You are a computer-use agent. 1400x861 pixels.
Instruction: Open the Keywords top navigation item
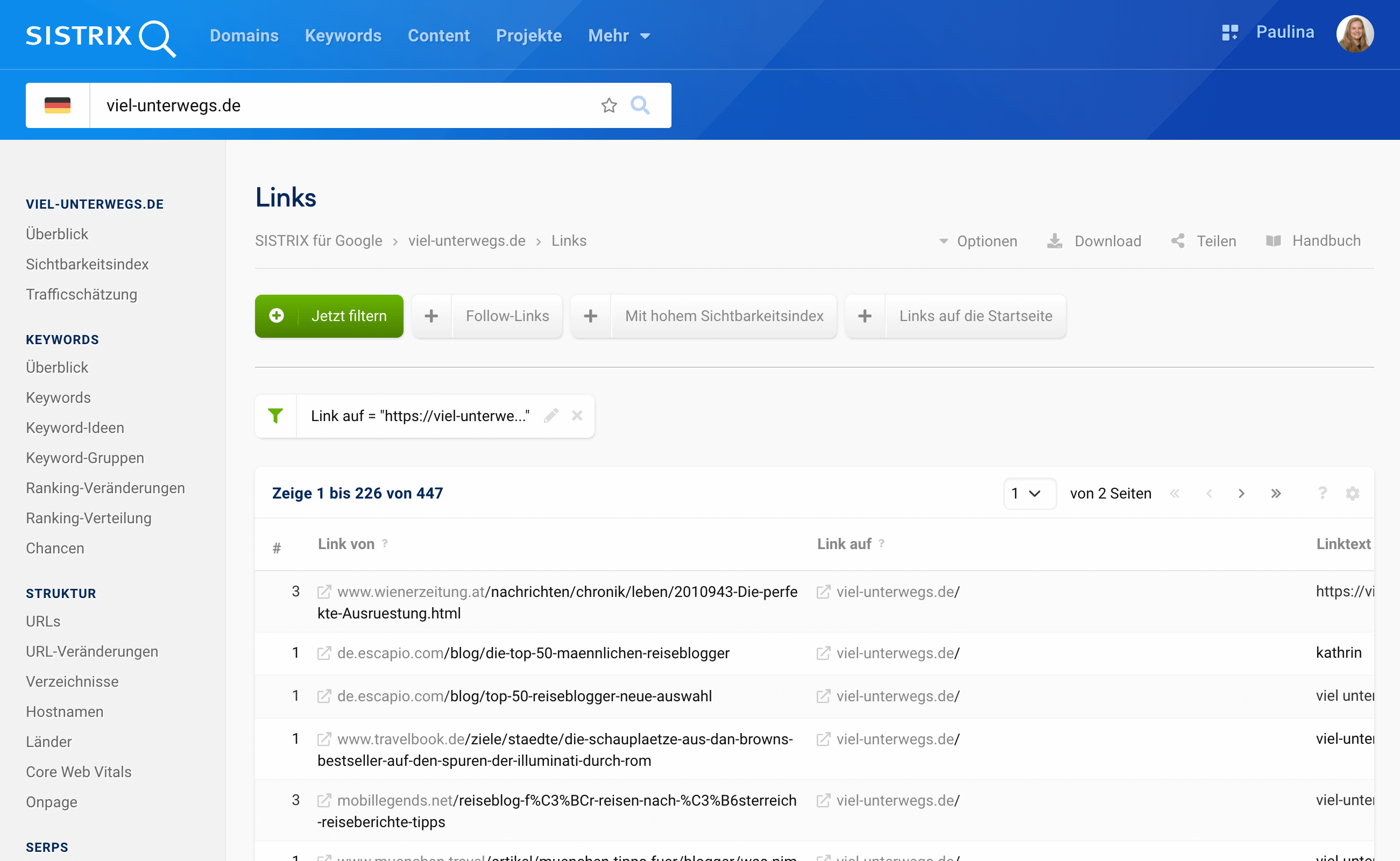(343, 35)
